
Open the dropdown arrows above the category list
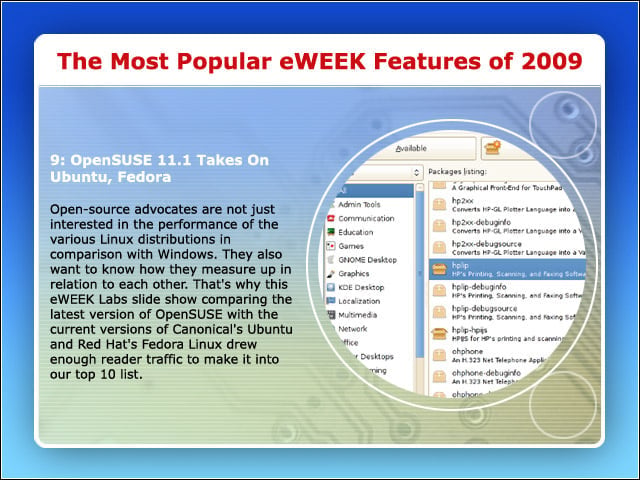click(x=416, y=172)
